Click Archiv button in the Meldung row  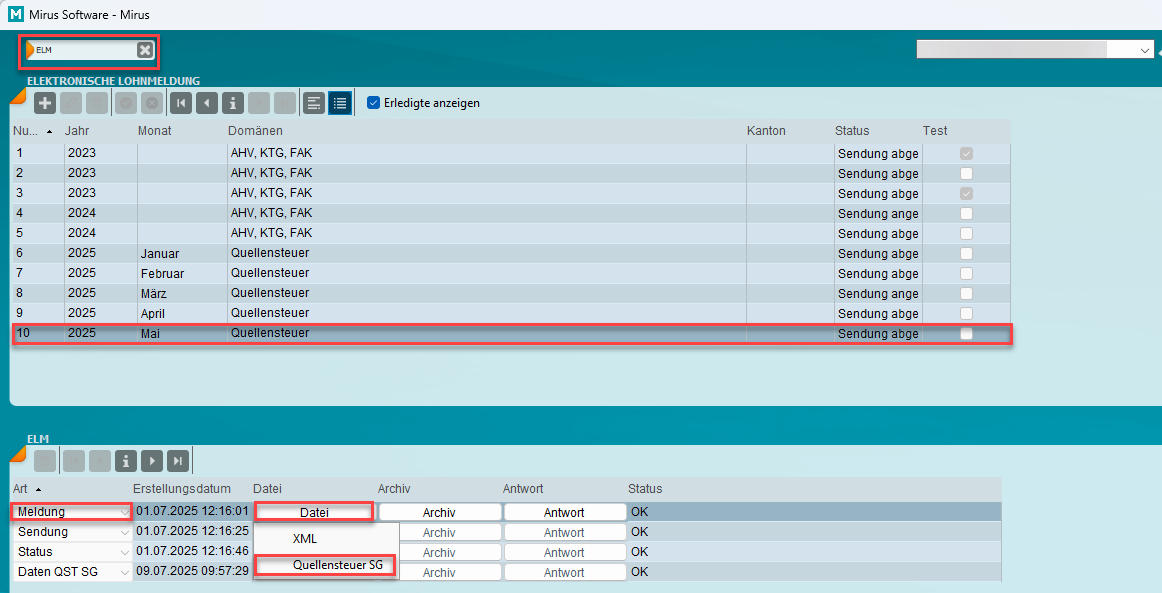(x=439, y=512)
